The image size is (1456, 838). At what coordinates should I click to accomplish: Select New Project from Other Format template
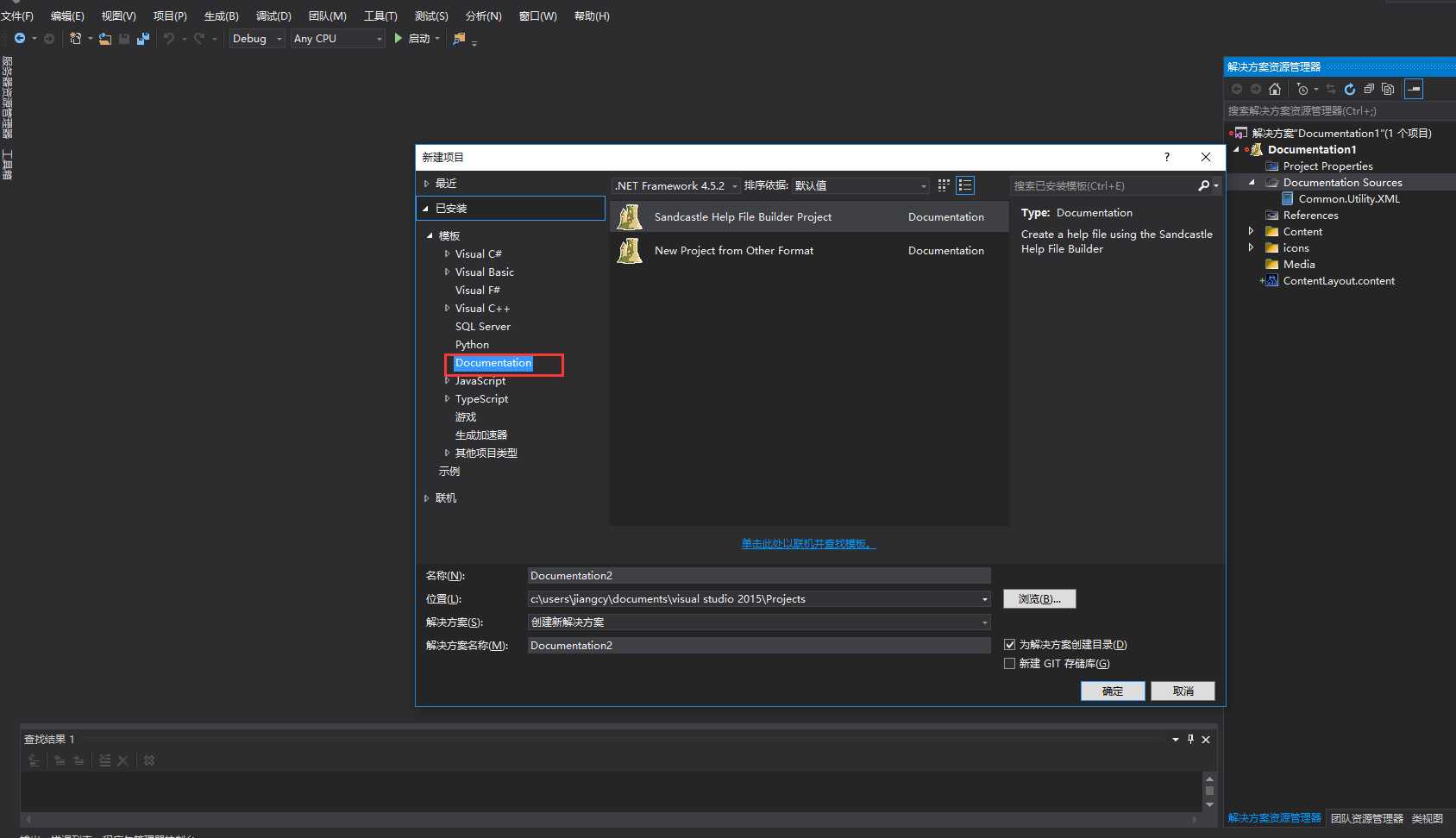[x=809, y=251]
